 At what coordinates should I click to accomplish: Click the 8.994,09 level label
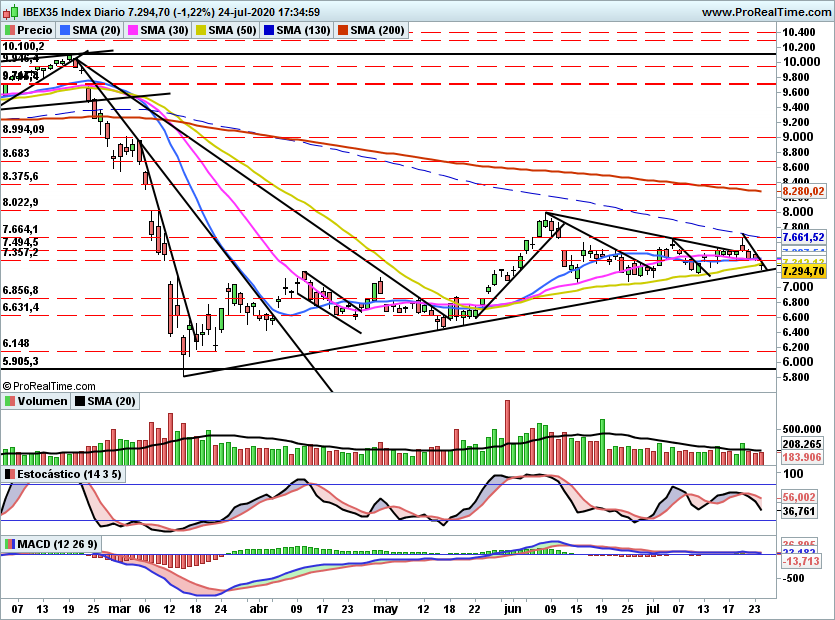pyautogui.click(x=23, y=129)
